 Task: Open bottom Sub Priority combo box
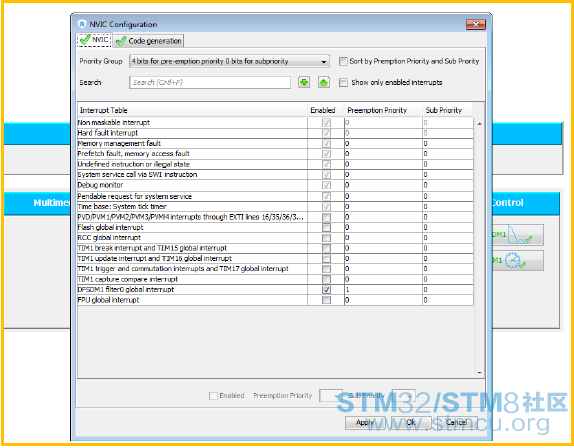[x=403, y=396]
